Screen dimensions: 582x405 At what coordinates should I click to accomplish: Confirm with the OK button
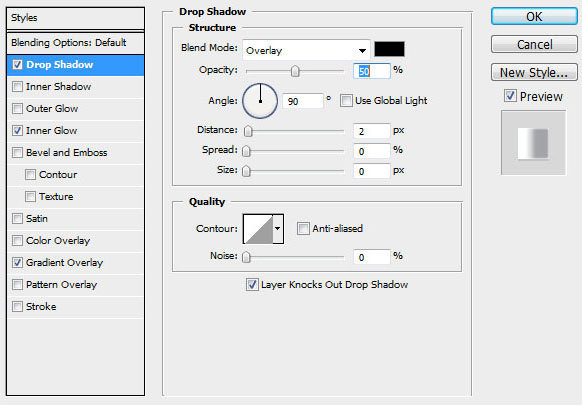(534, 17)
